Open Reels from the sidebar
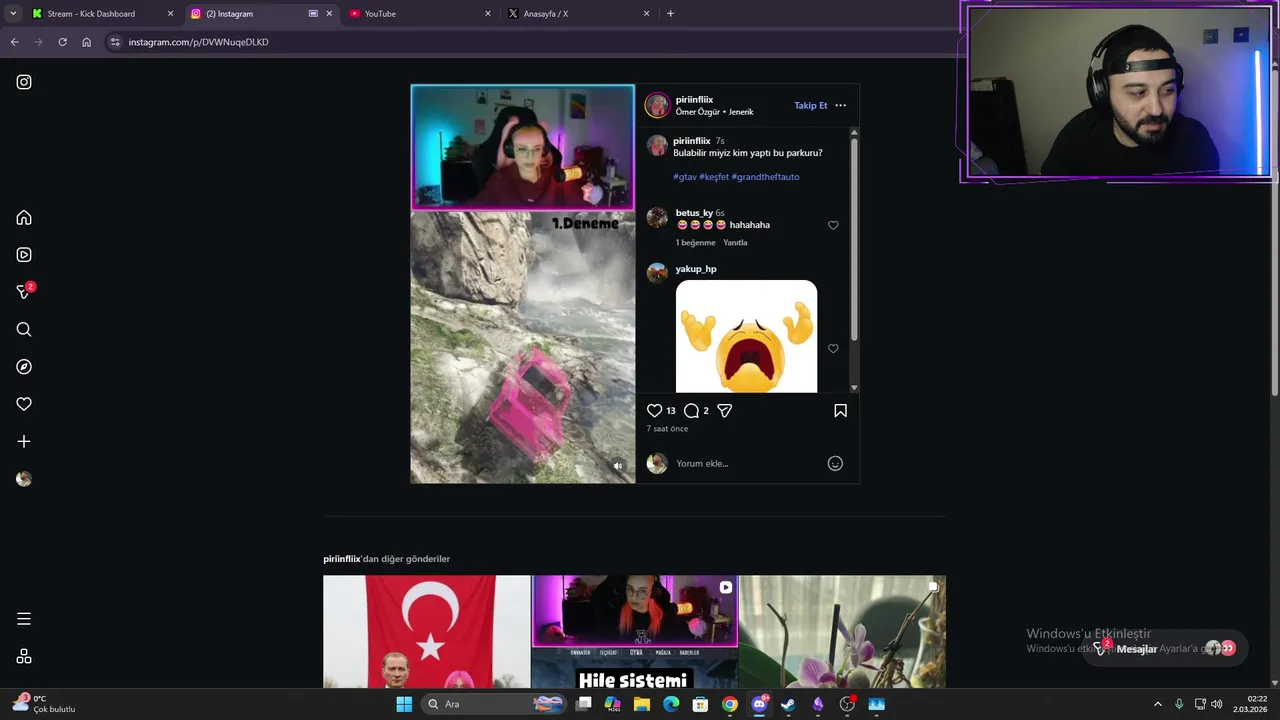 coord(24,255)
